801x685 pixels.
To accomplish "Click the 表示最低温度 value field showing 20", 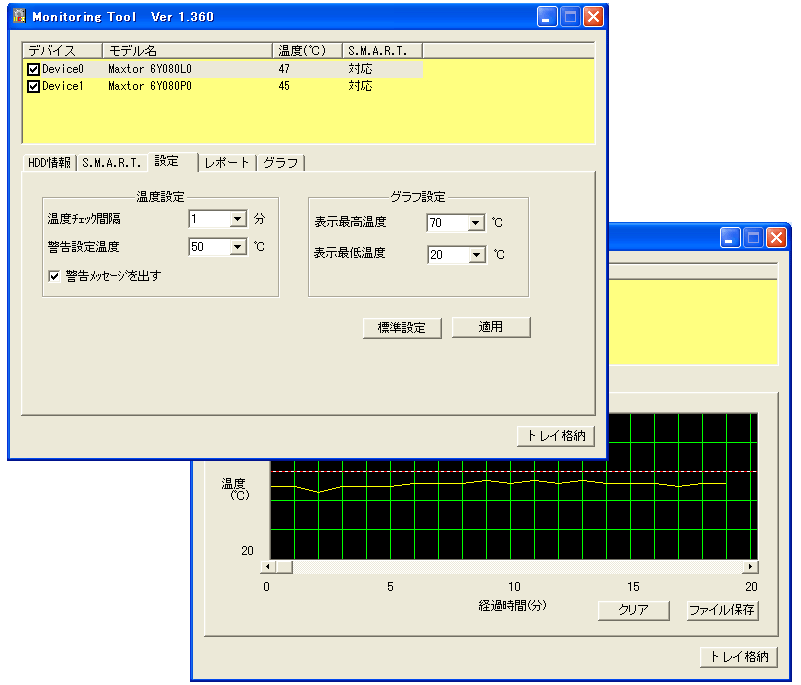I will (449, 254).
